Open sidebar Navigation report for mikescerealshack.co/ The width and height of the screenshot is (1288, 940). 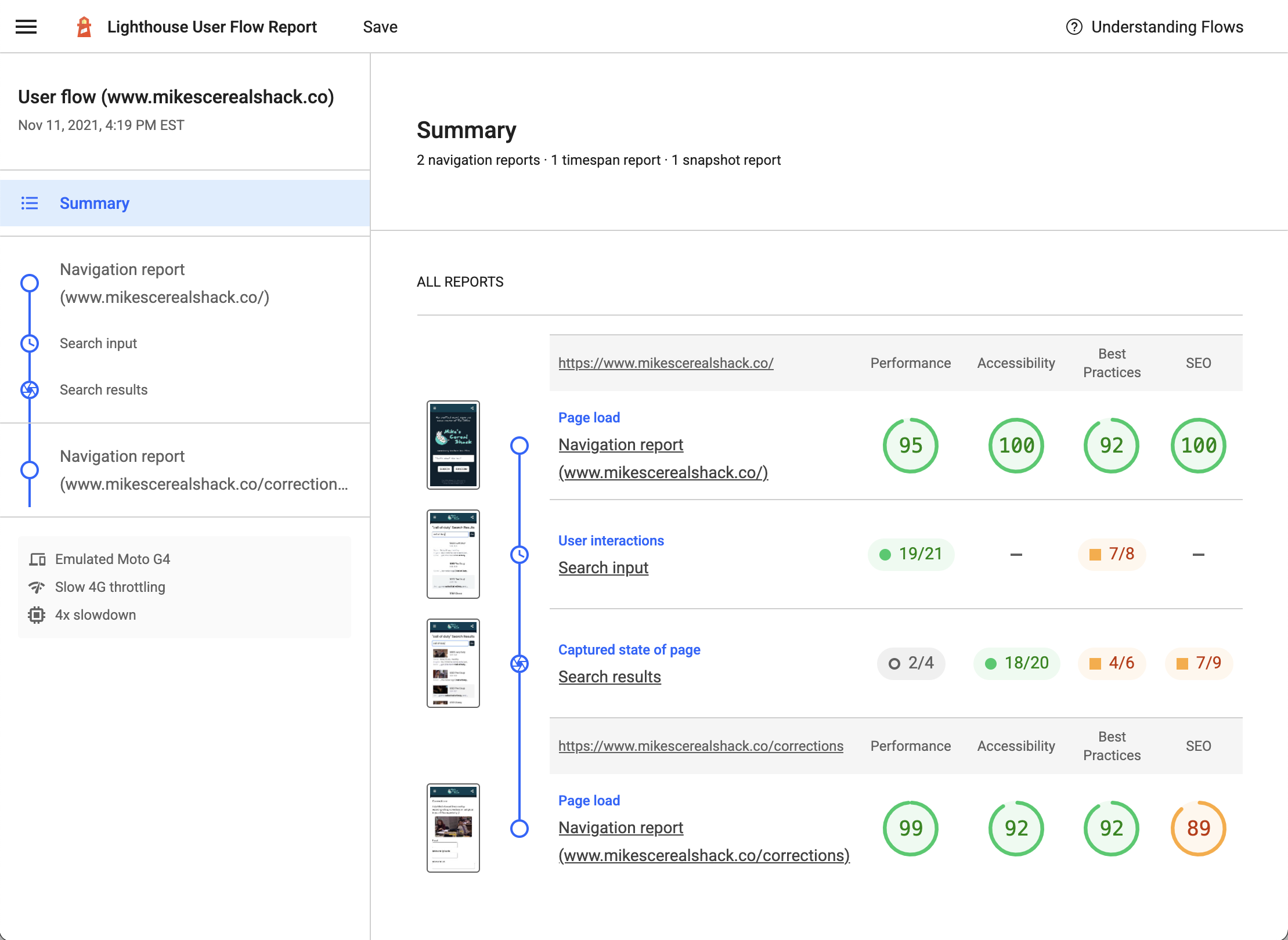[164, 283]
